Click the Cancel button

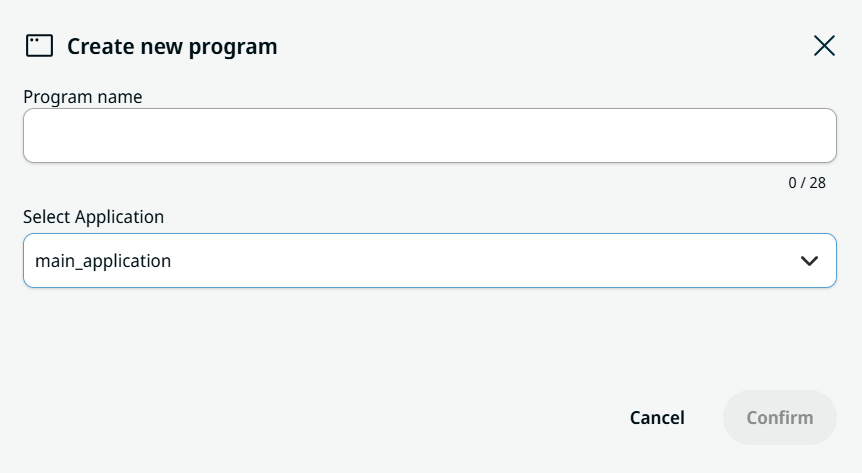click(657, 417)
